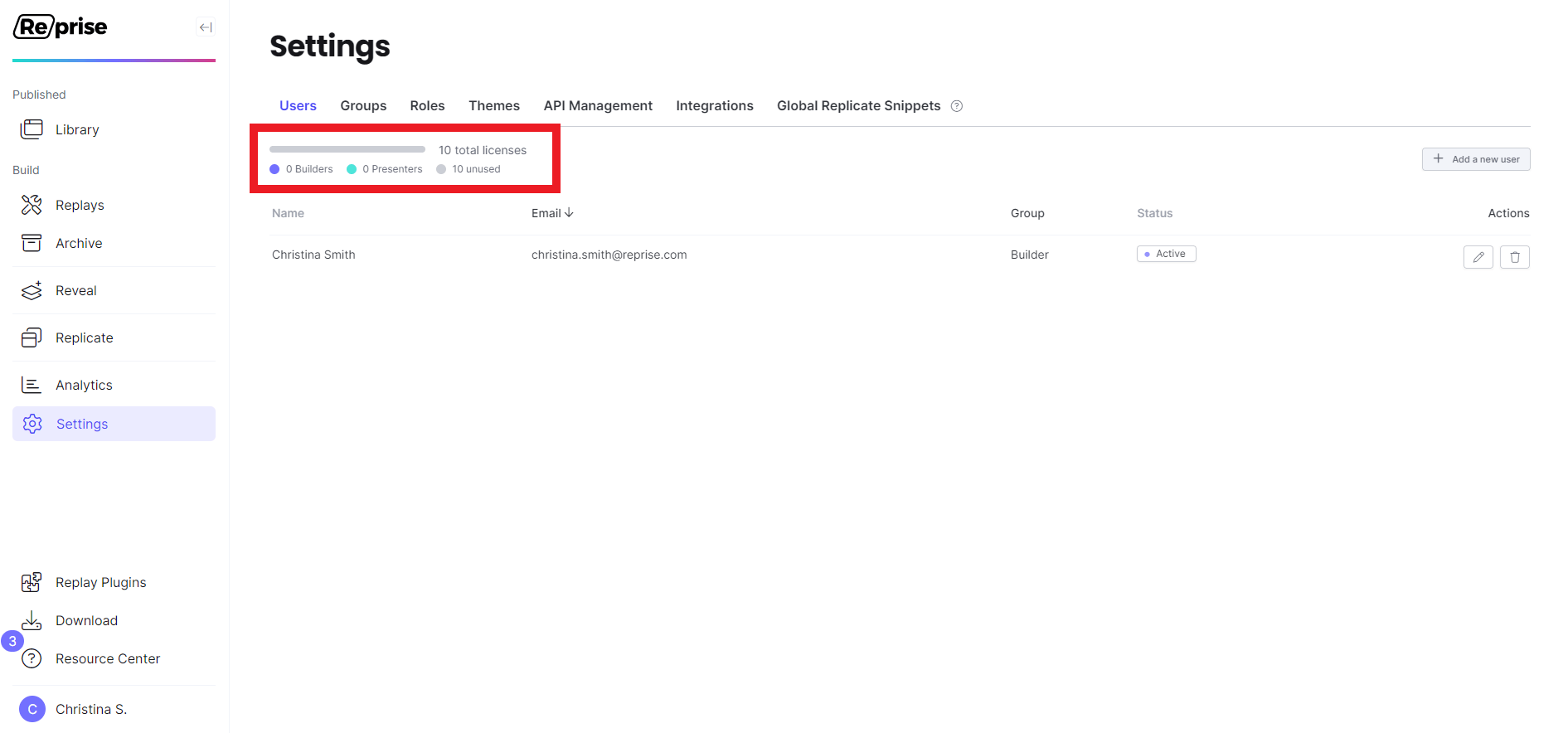Image resolution: width=1568 pixels, height=733 pixels.
Task: Click the license usage progress bar
Action: (347, 149)
